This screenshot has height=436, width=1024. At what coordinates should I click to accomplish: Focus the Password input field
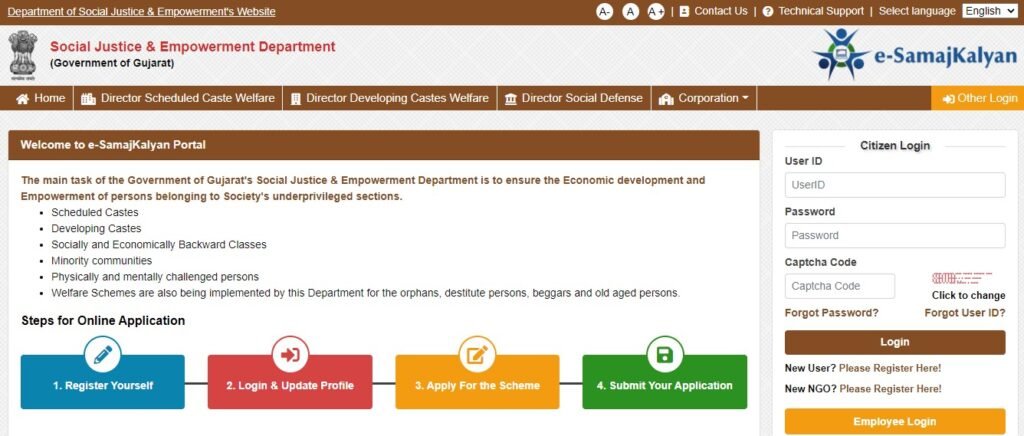pos(895,236)
